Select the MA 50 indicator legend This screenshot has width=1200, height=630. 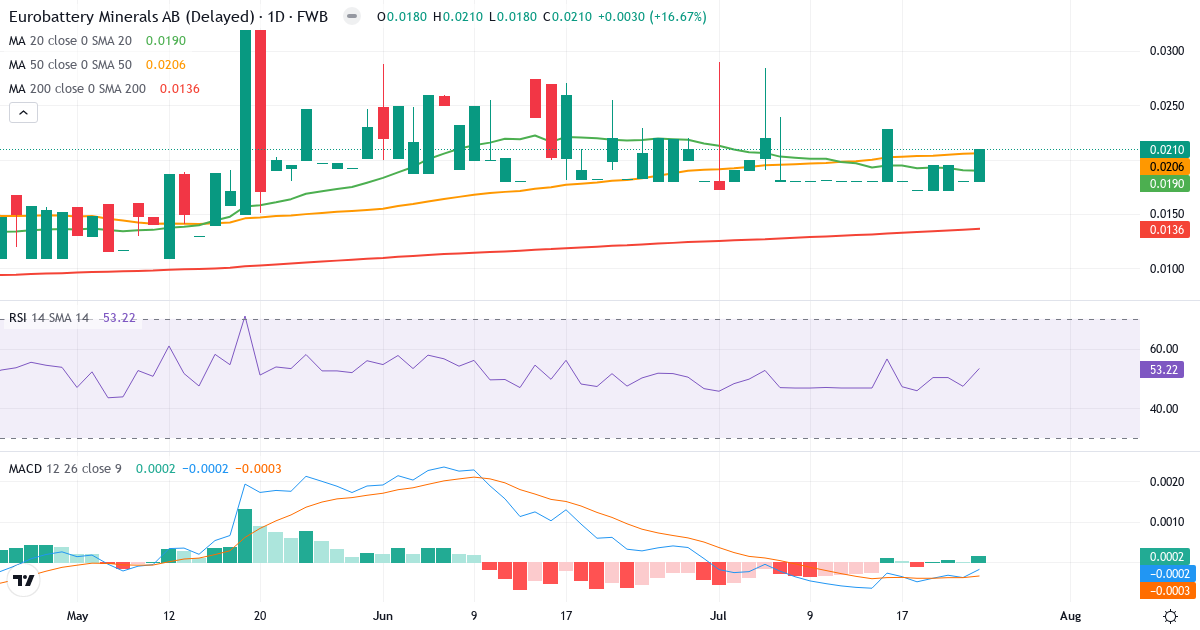click(x=72, y=65)
